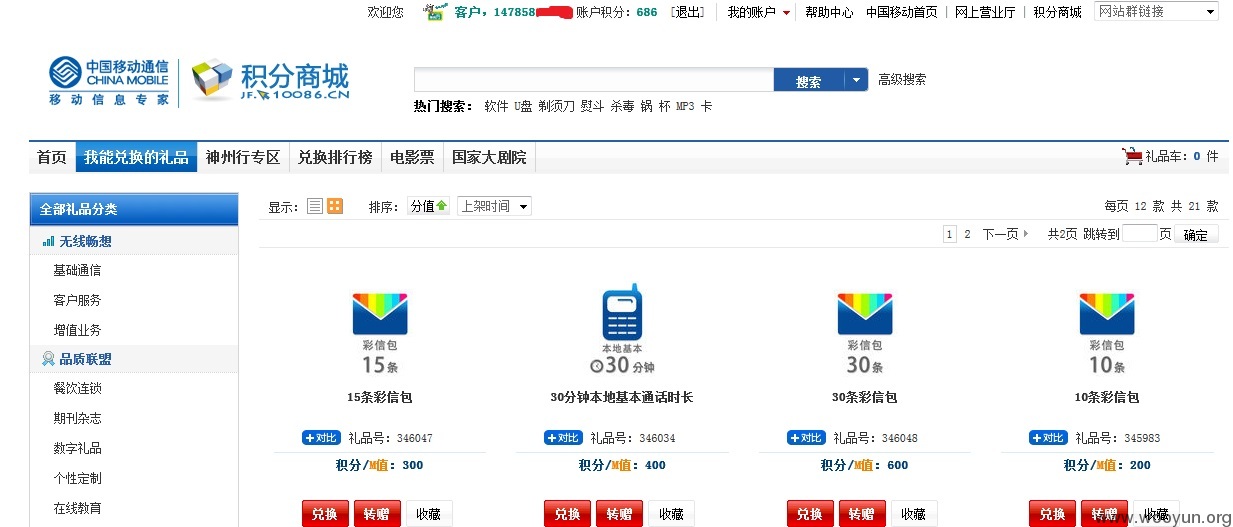Open the 客户服务 category

click(77, 300)
